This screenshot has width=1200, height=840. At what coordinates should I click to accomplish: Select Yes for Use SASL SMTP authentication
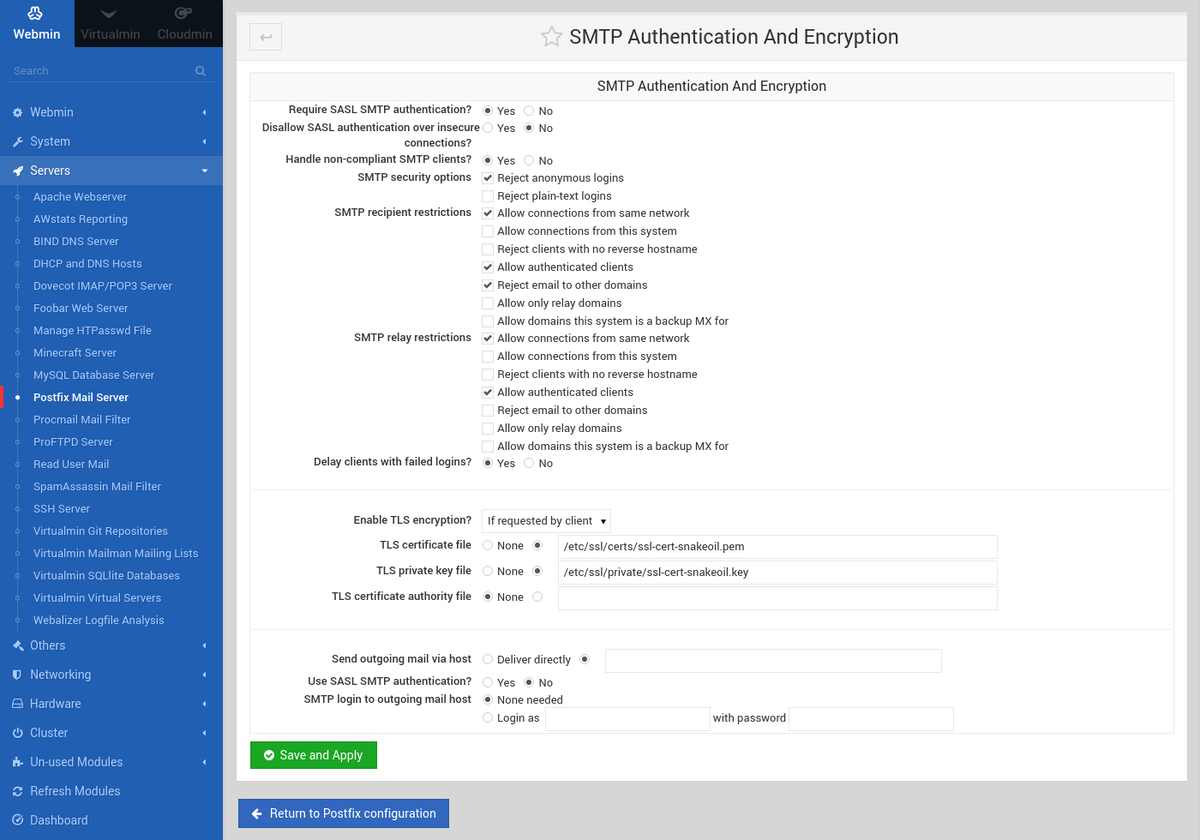[x=488, y=682]
